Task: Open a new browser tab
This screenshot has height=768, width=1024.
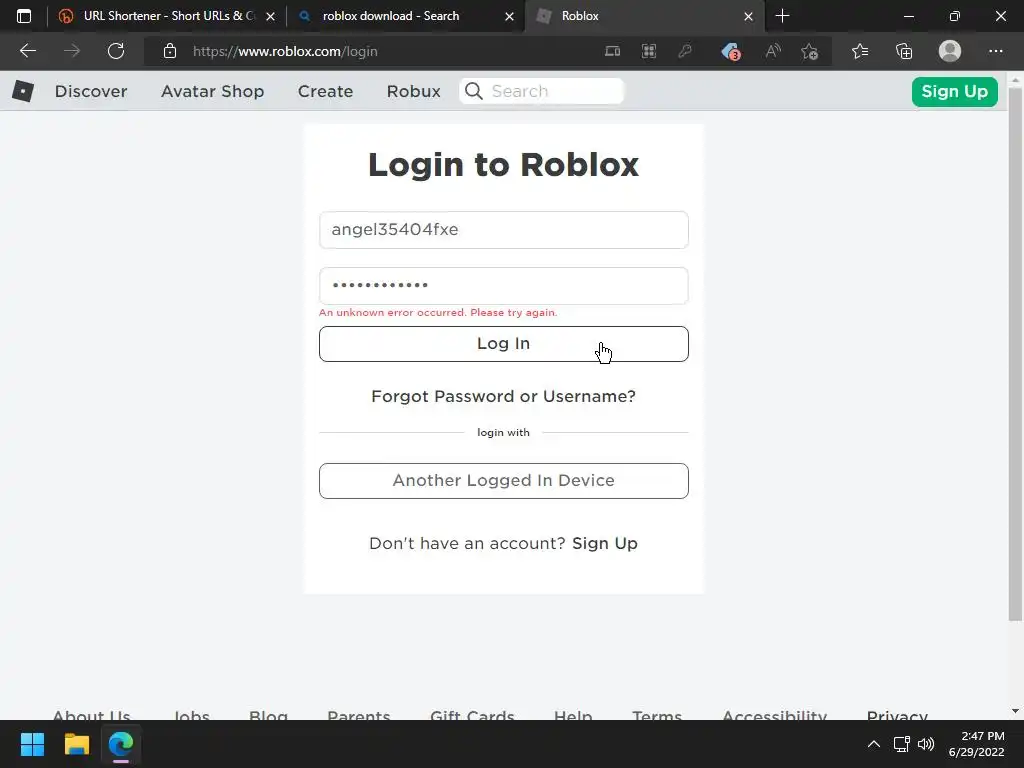Action: (x=782, y=16)
